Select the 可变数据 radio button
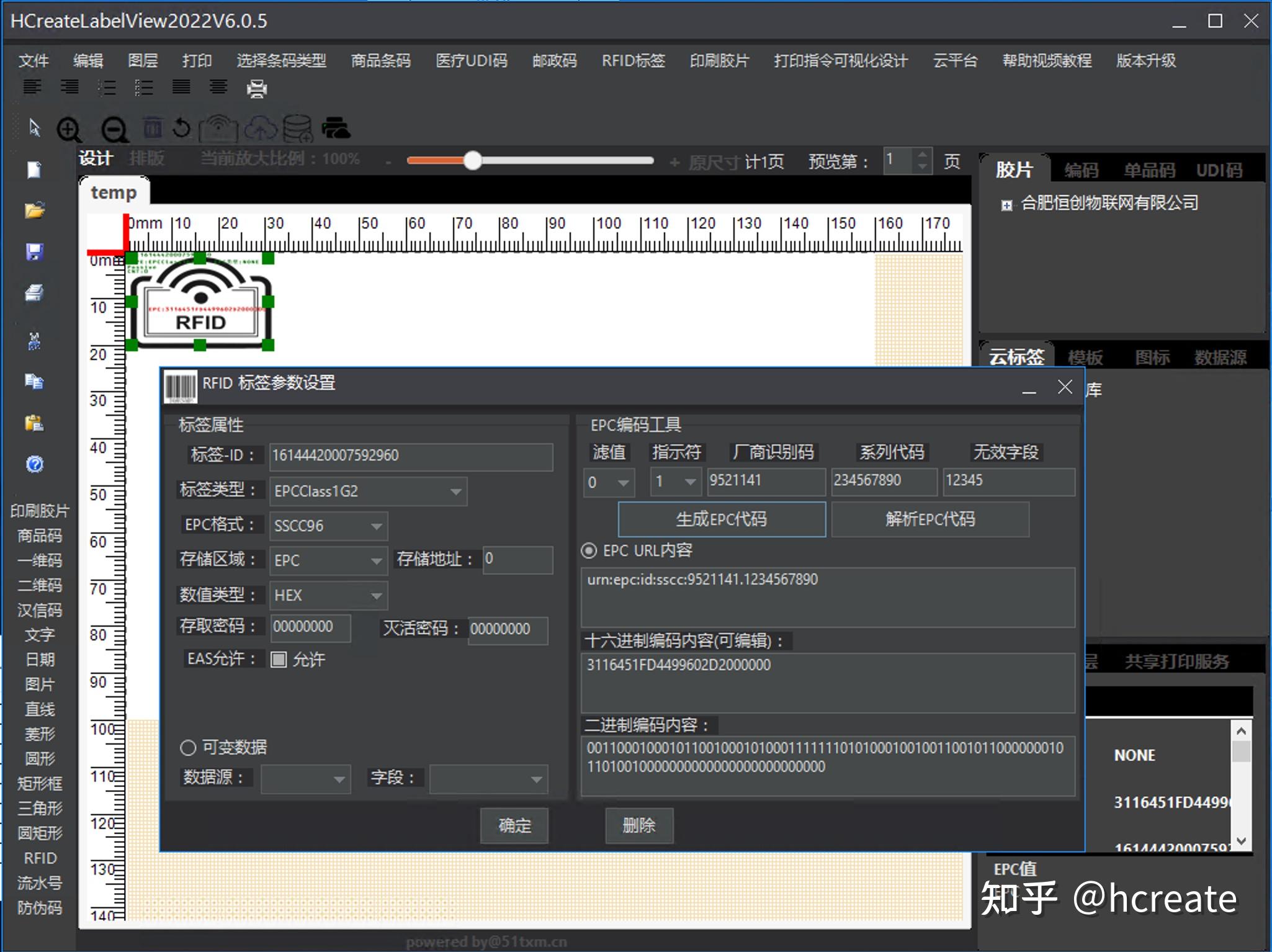 pyautogui.click(x=189, y=748)
